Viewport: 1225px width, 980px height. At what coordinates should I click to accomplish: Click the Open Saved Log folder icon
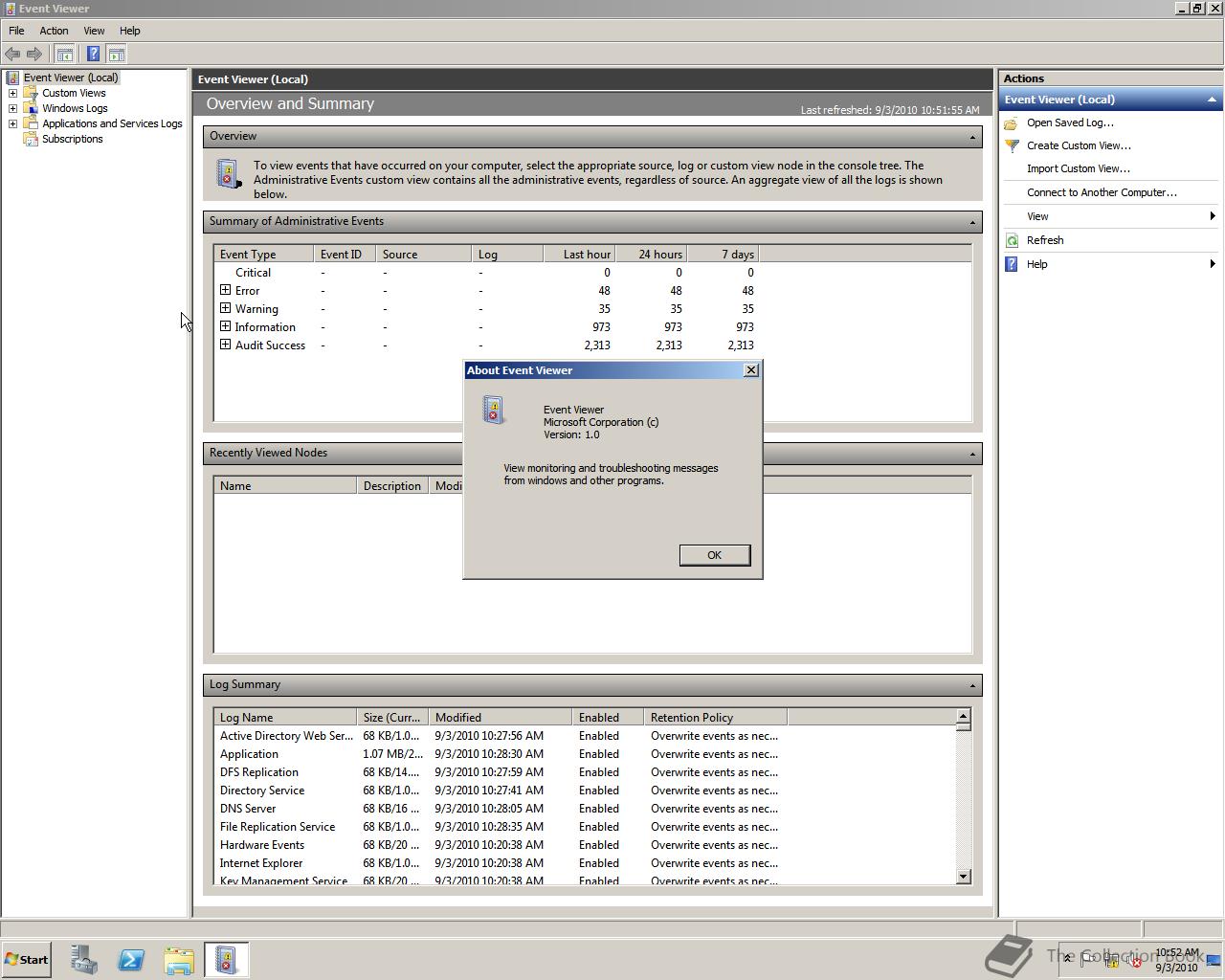[1012, 122]
